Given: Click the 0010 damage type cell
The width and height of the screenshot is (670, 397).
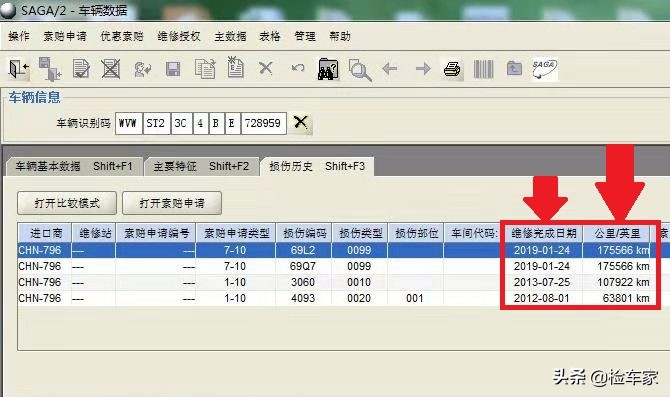Looking at the screenshot, I should coord(359,282).
